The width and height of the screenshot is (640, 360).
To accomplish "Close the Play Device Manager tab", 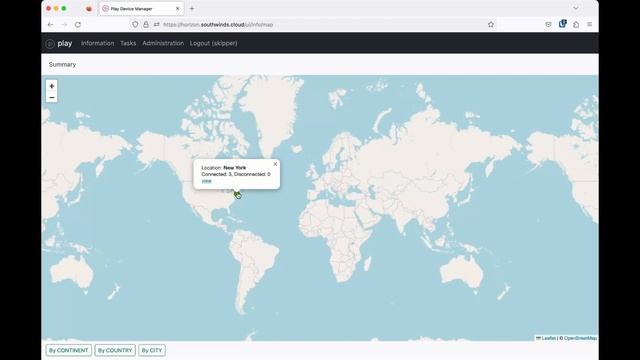I will [178, 9].
